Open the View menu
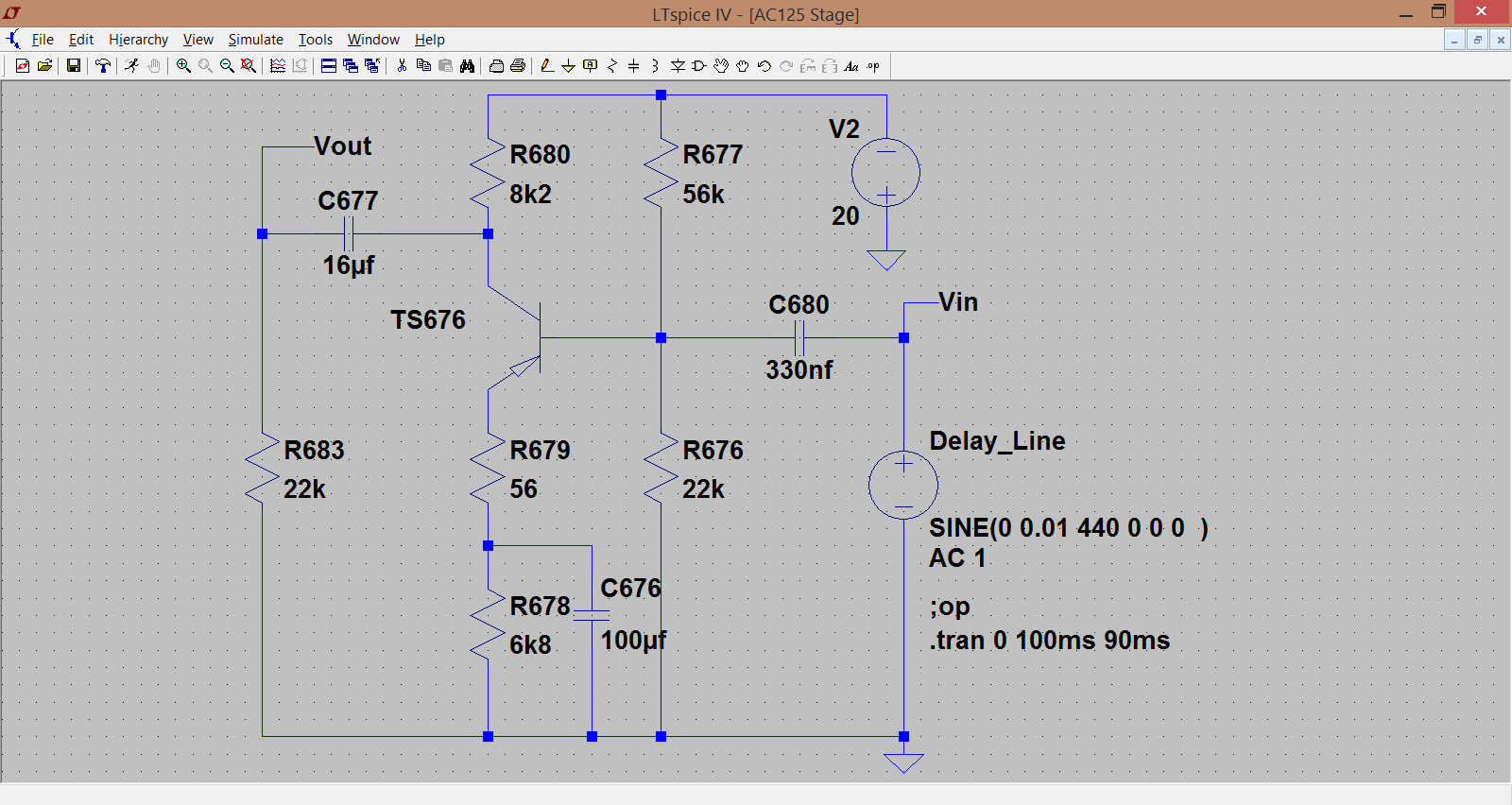 pyautogui.click(x=198, y=39)
